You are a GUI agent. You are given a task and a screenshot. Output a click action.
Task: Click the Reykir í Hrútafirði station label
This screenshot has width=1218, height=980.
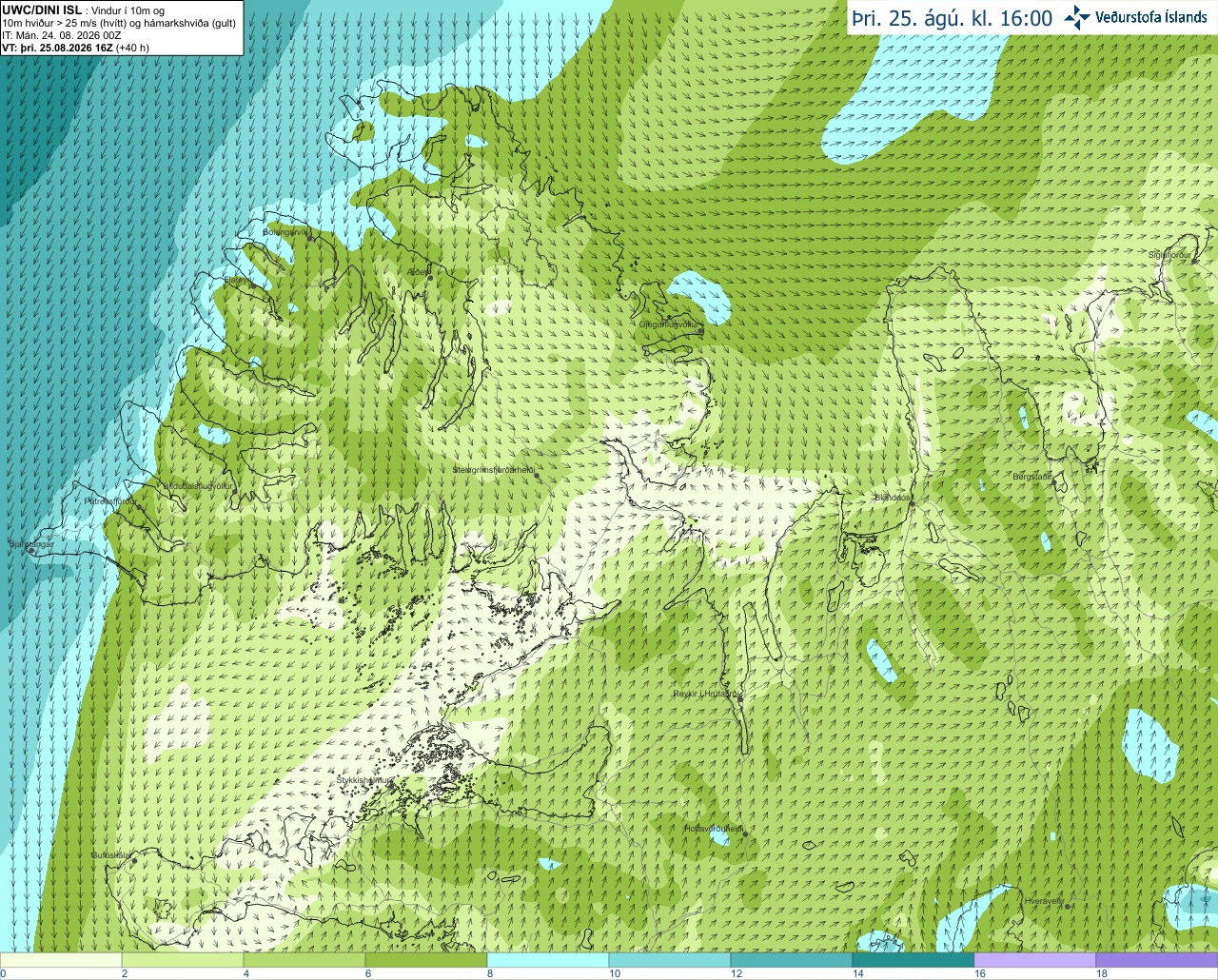coord(707,695)
